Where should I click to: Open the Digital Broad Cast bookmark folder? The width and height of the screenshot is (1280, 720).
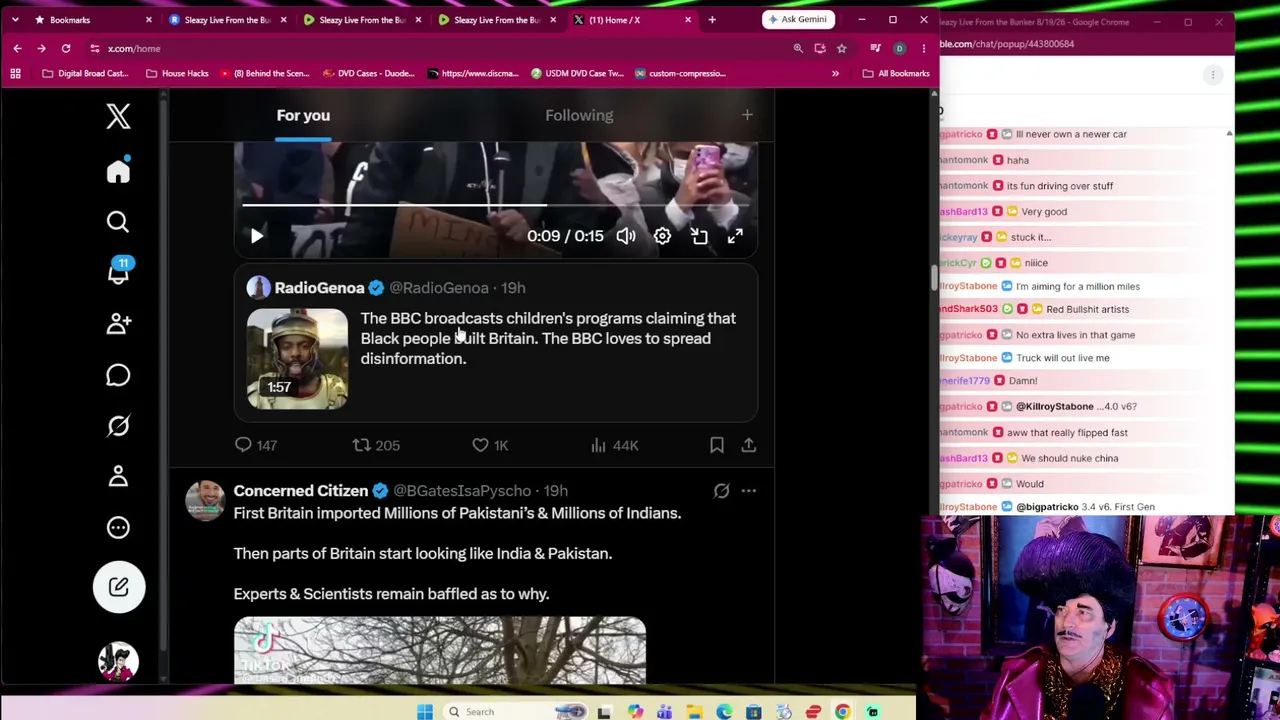click(x=85, y=73)
